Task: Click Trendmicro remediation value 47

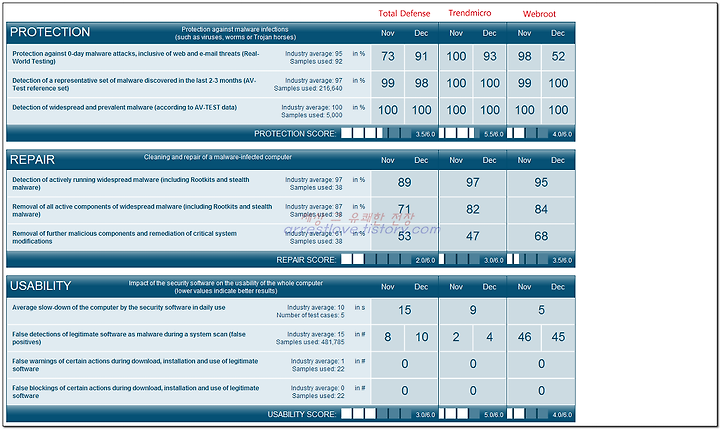Action: pos(472,236)
